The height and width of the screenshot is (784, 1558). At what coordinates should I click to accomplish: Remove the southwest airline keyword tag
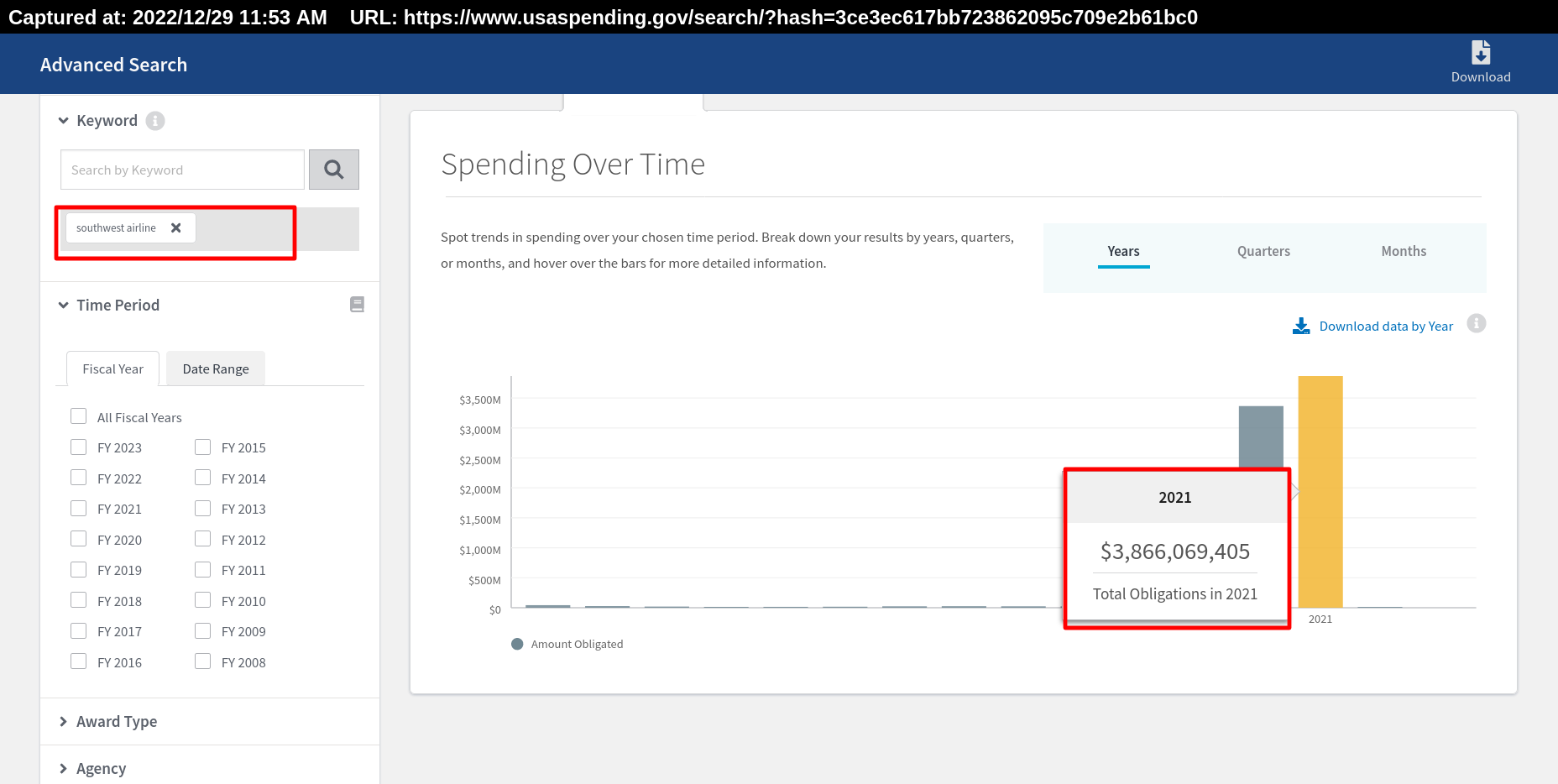pyautogui.click(x=176, y=227)
